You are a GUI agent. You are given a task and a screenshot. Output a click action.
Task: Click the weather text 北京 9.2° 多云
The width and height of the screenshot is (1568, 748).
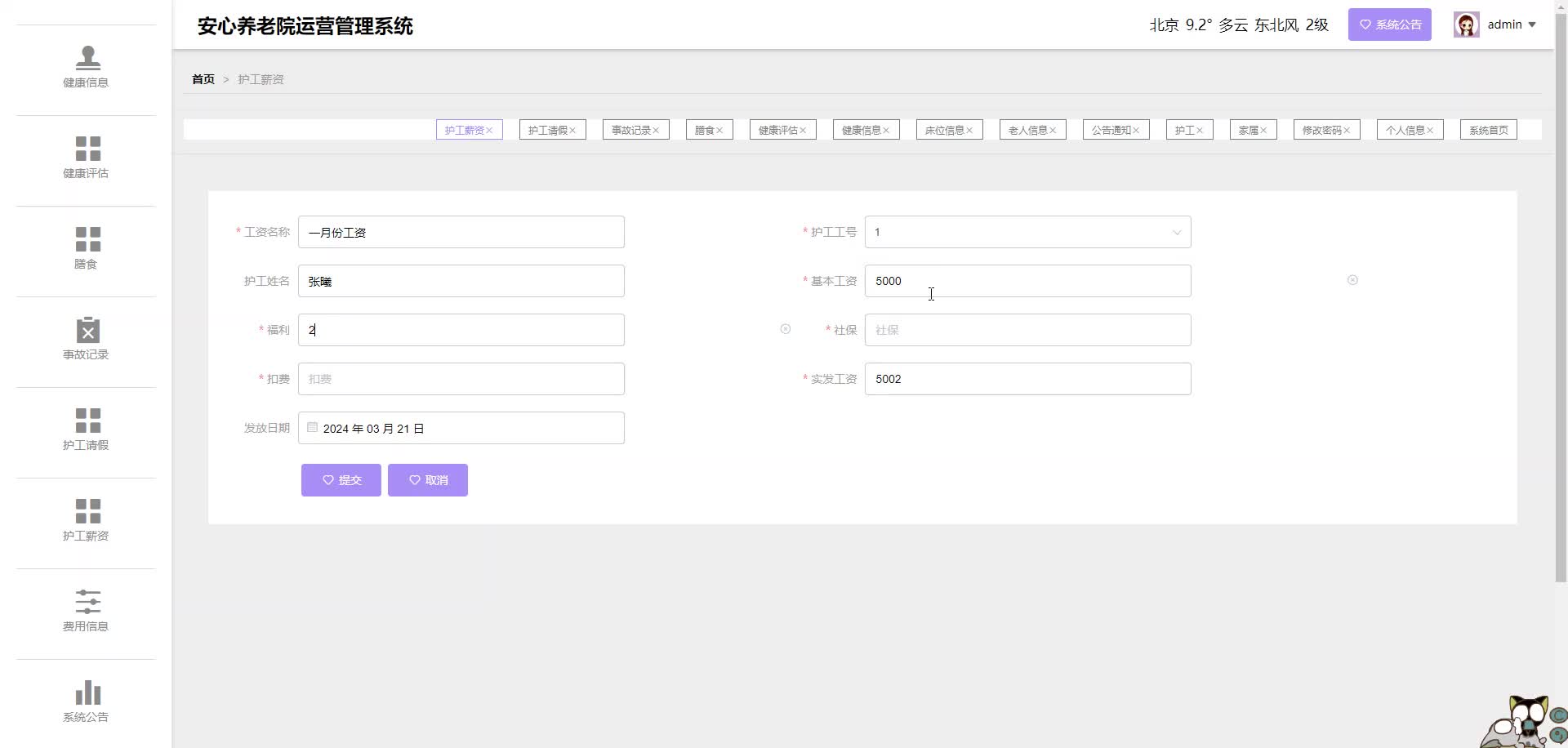1199,25
